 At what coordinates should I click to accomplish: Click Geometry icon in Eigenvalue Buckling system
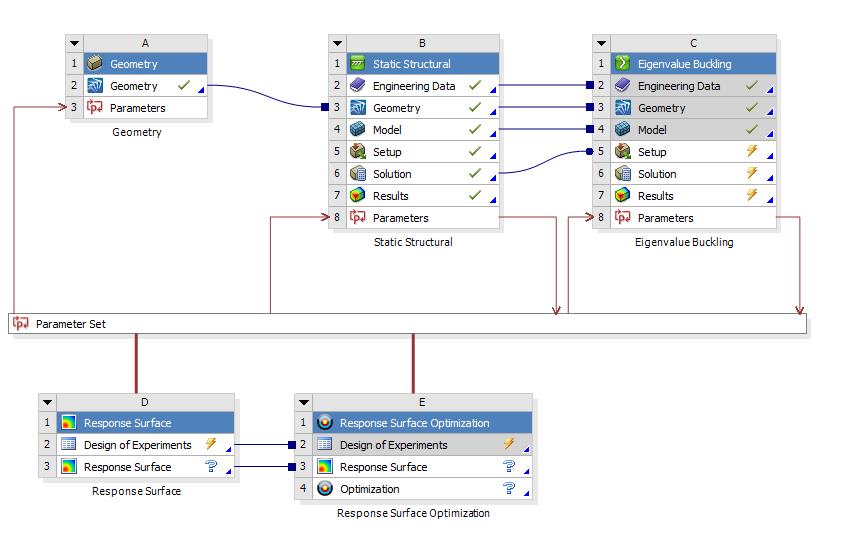click(623, 107)
